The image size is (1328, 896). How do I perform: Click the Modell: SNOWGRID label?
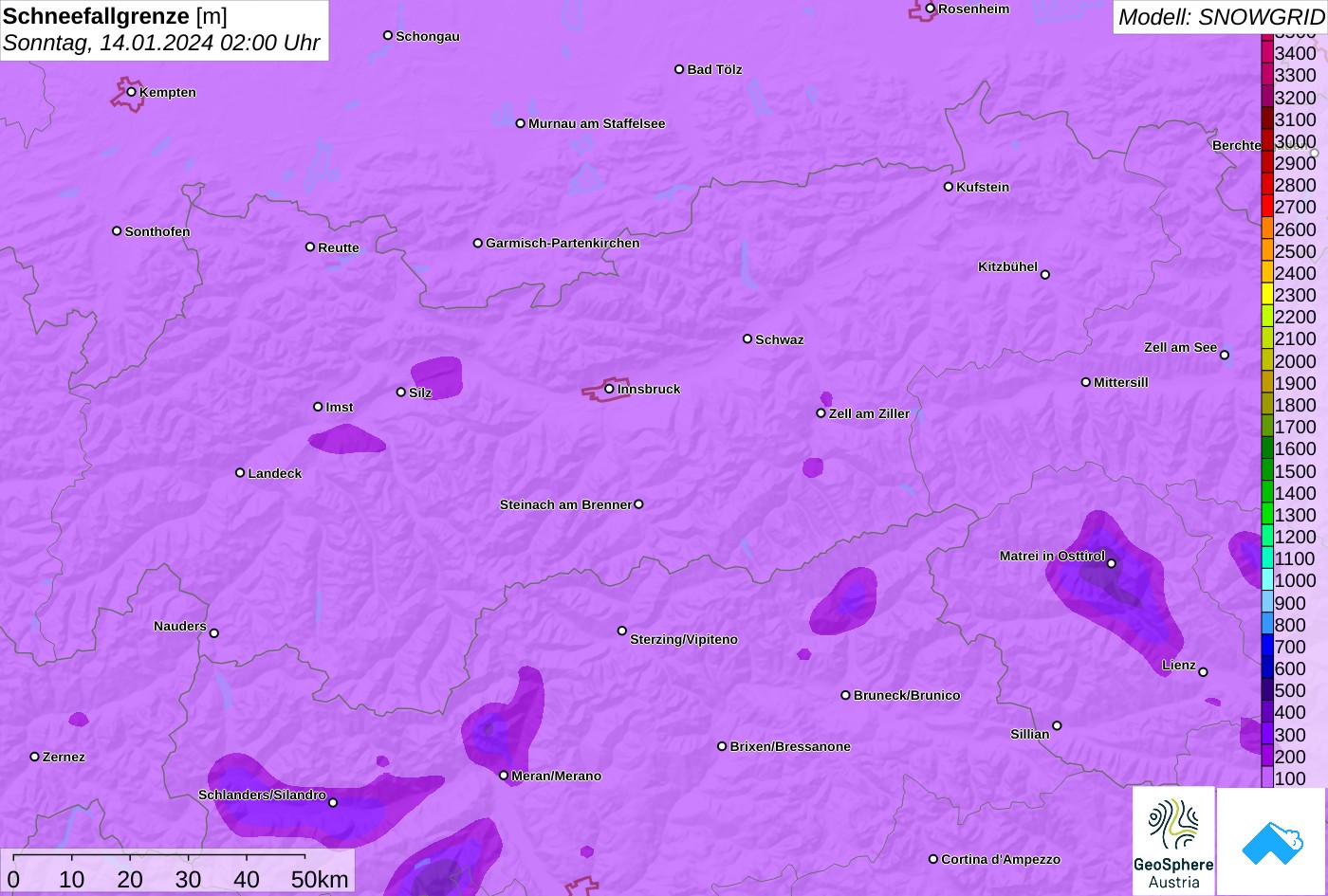1221,17
